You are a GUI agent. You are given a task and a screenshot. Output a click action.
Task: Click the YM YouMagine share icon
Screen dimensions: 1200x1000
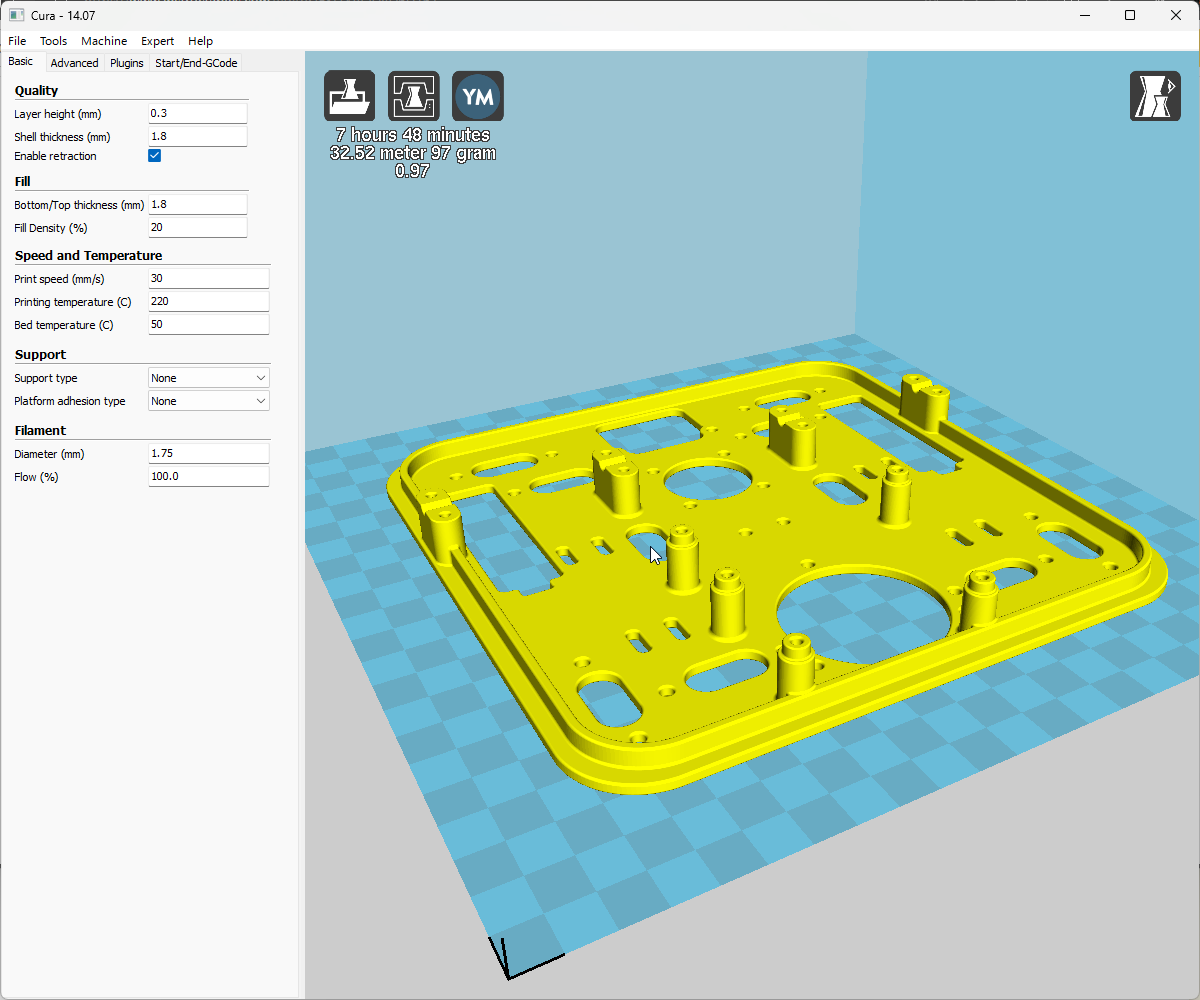click(x=478, y=96)
